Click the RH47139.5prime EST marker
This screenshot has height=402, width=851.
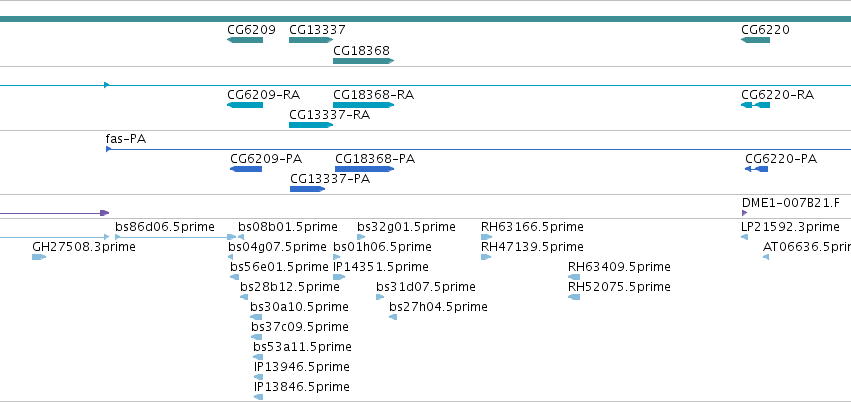click(x=486, y=257)
